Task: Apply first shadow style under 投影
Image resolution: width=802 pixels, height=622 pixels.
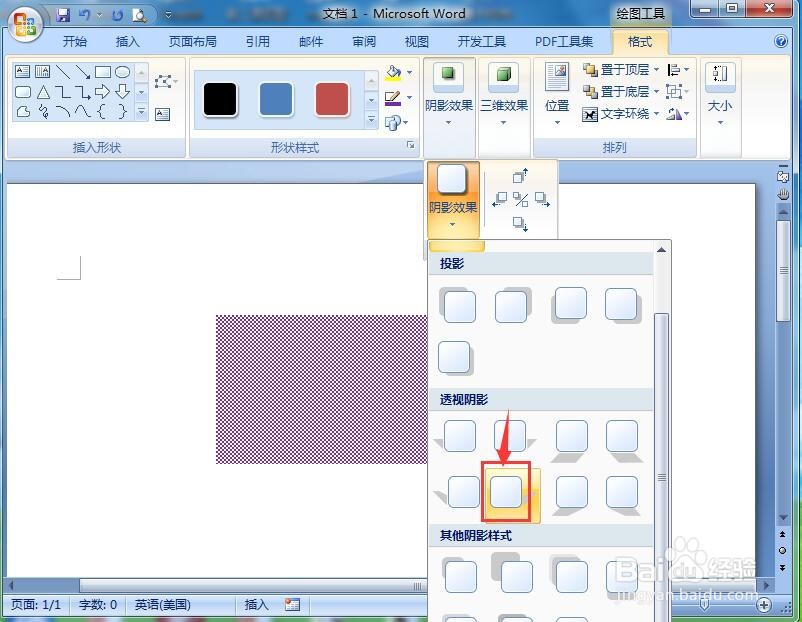Action: 458,305
